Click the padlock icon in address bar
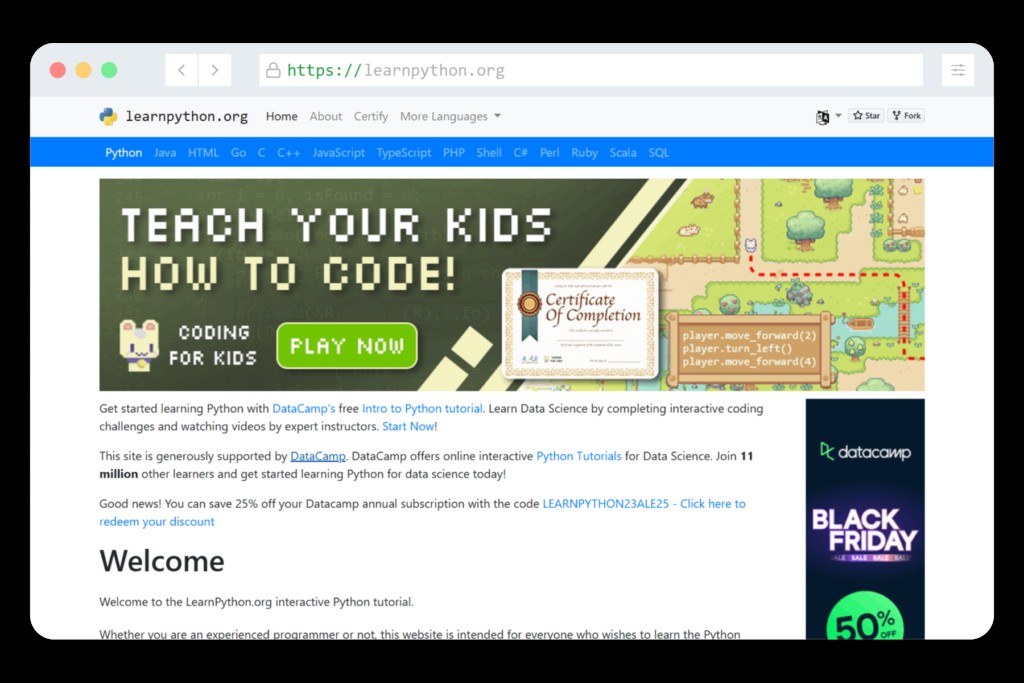1024x683 pixels. (x=273, y=70)
